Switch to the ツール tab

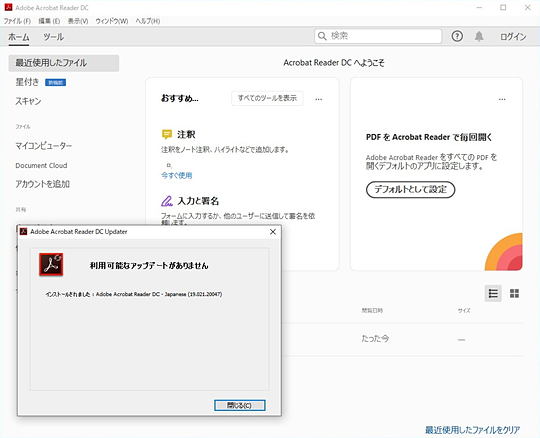[53, 37]
